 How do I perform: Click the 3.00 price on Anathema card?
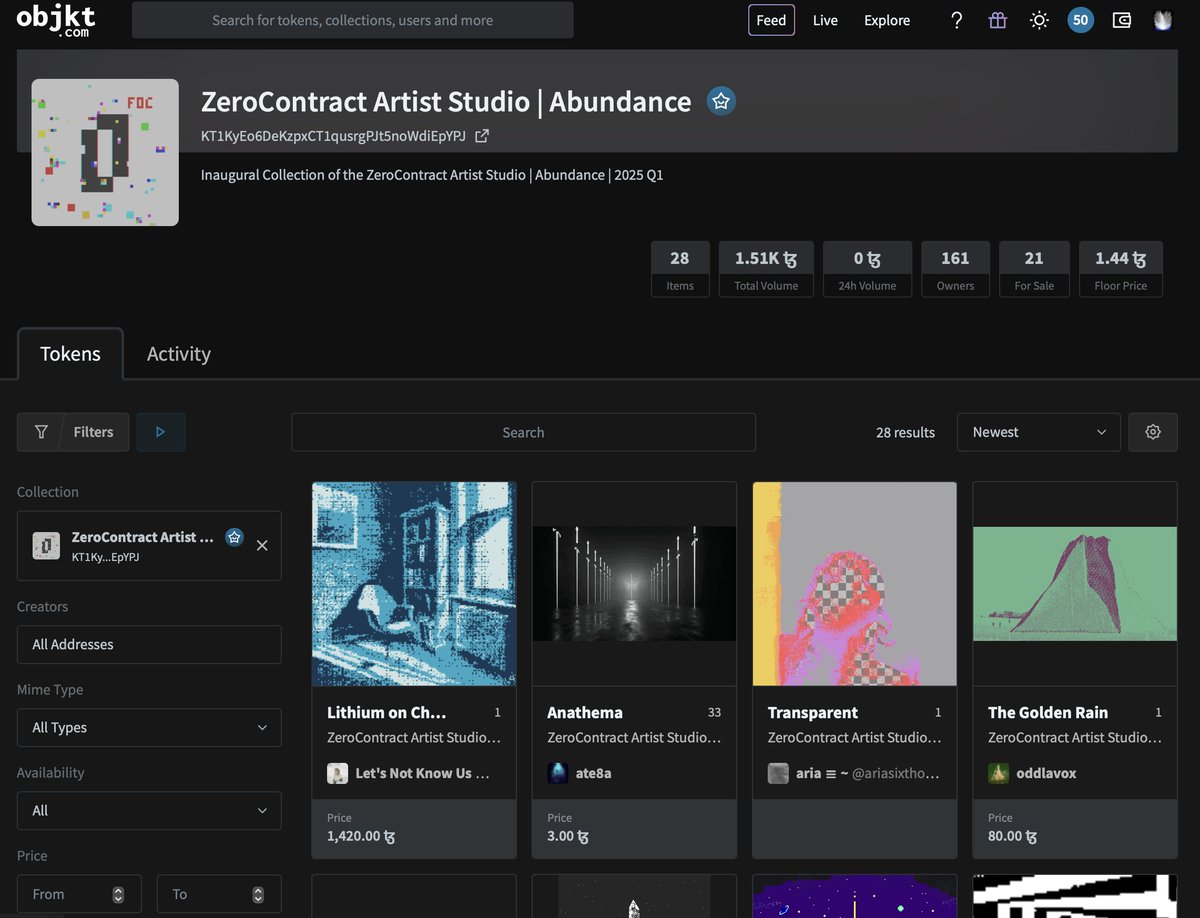[567, 836]
